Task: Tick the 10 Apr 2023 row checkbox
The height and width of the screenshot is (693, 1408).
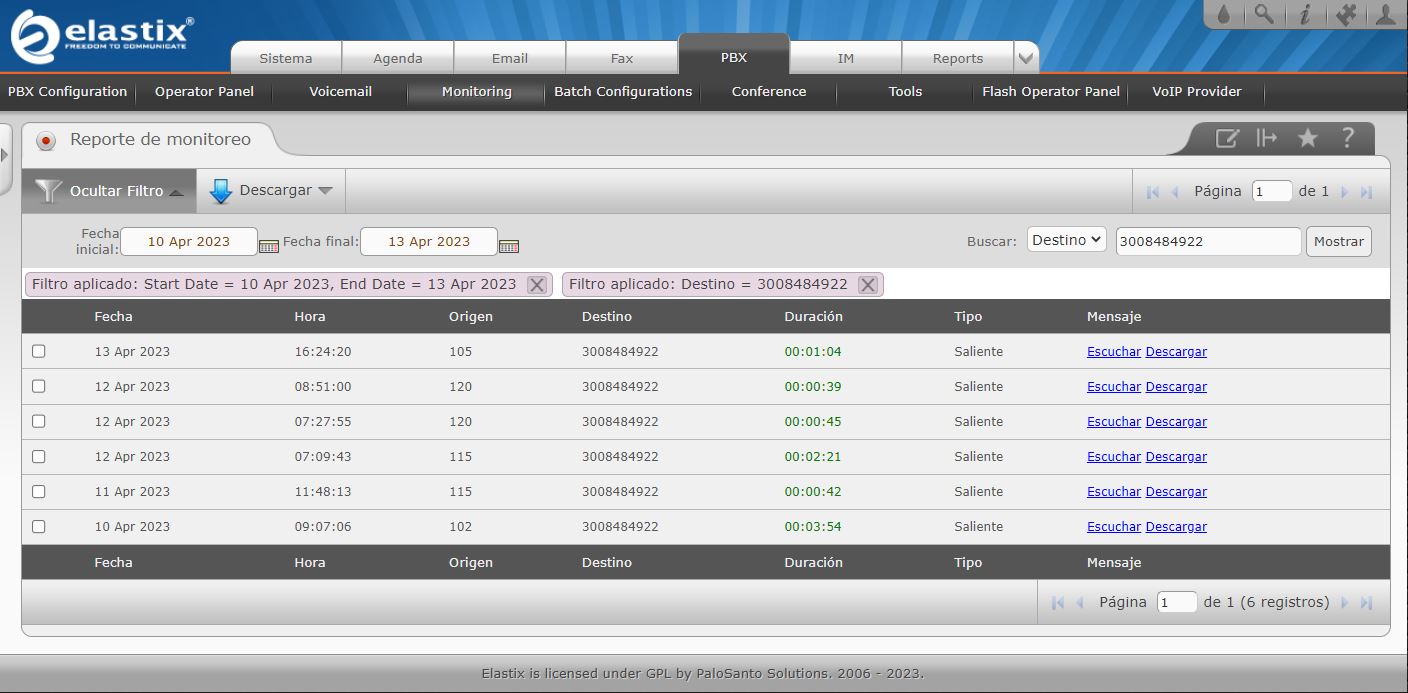Action: click(39, 526)
